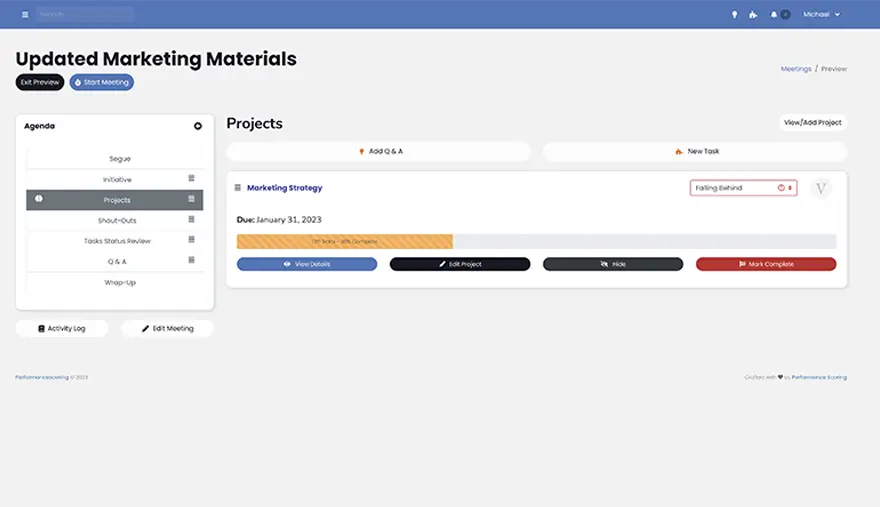Viewport: 880px width, 507px height.
Task: Open the hamburger menu in top bar
Action: coord(25,15)
